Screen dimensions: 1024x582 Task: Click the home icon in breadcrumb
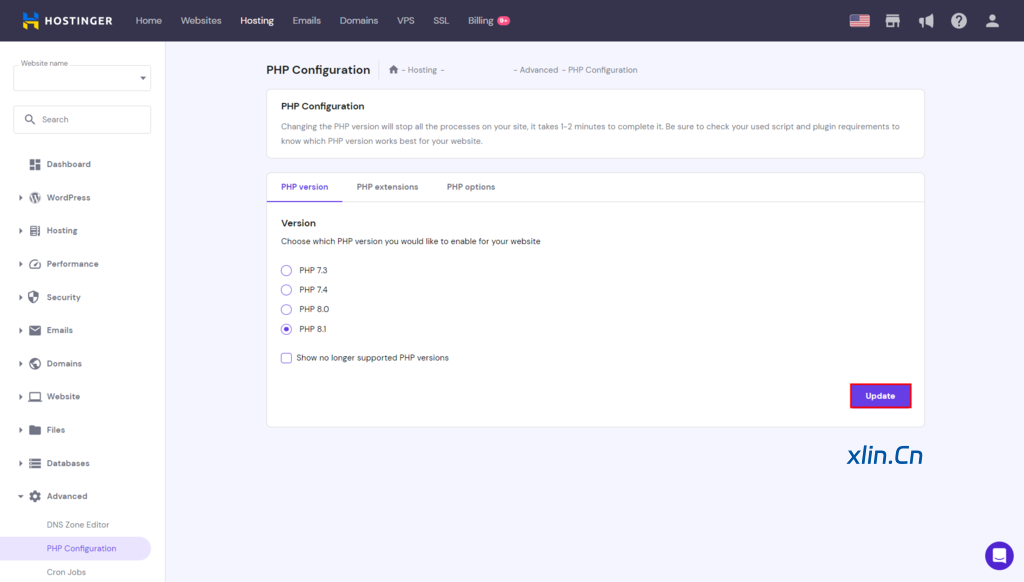393,70
